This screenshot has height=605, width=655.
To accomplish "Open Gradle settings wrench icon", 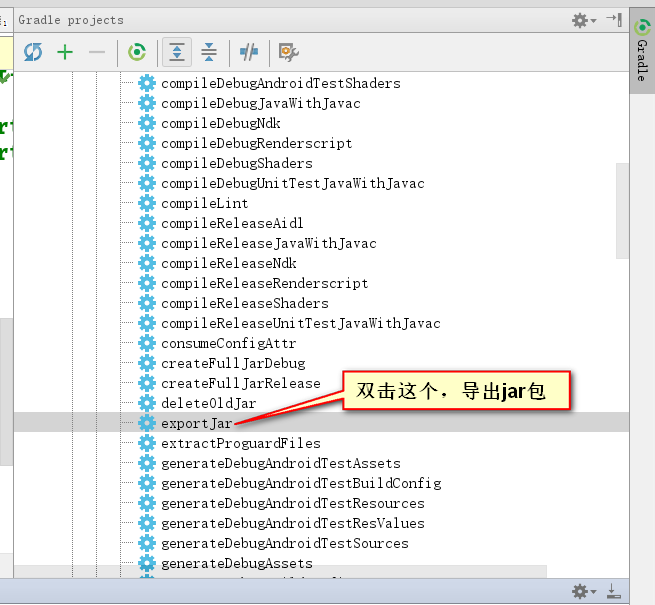I will [x=289, y=52].
